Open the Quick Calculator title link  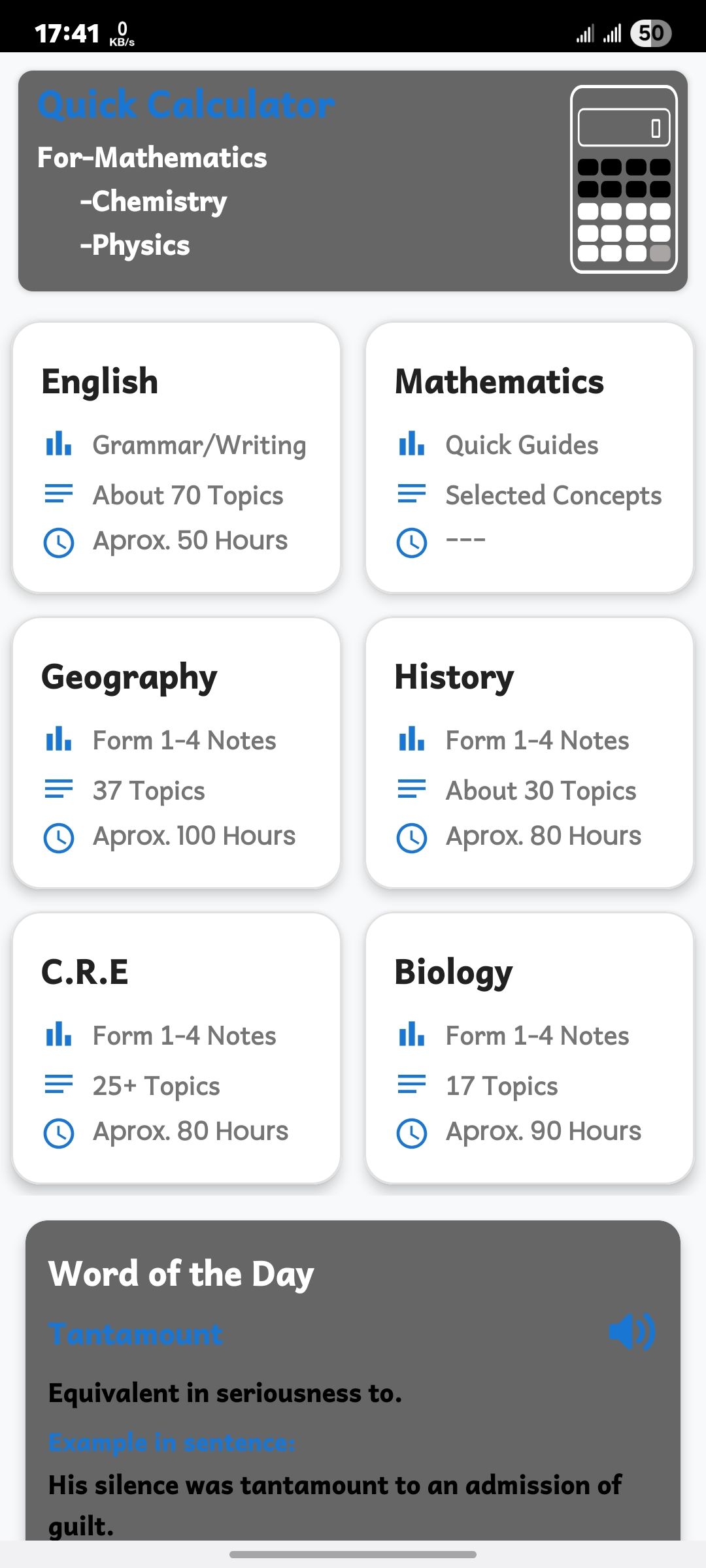tap(186, 105)
